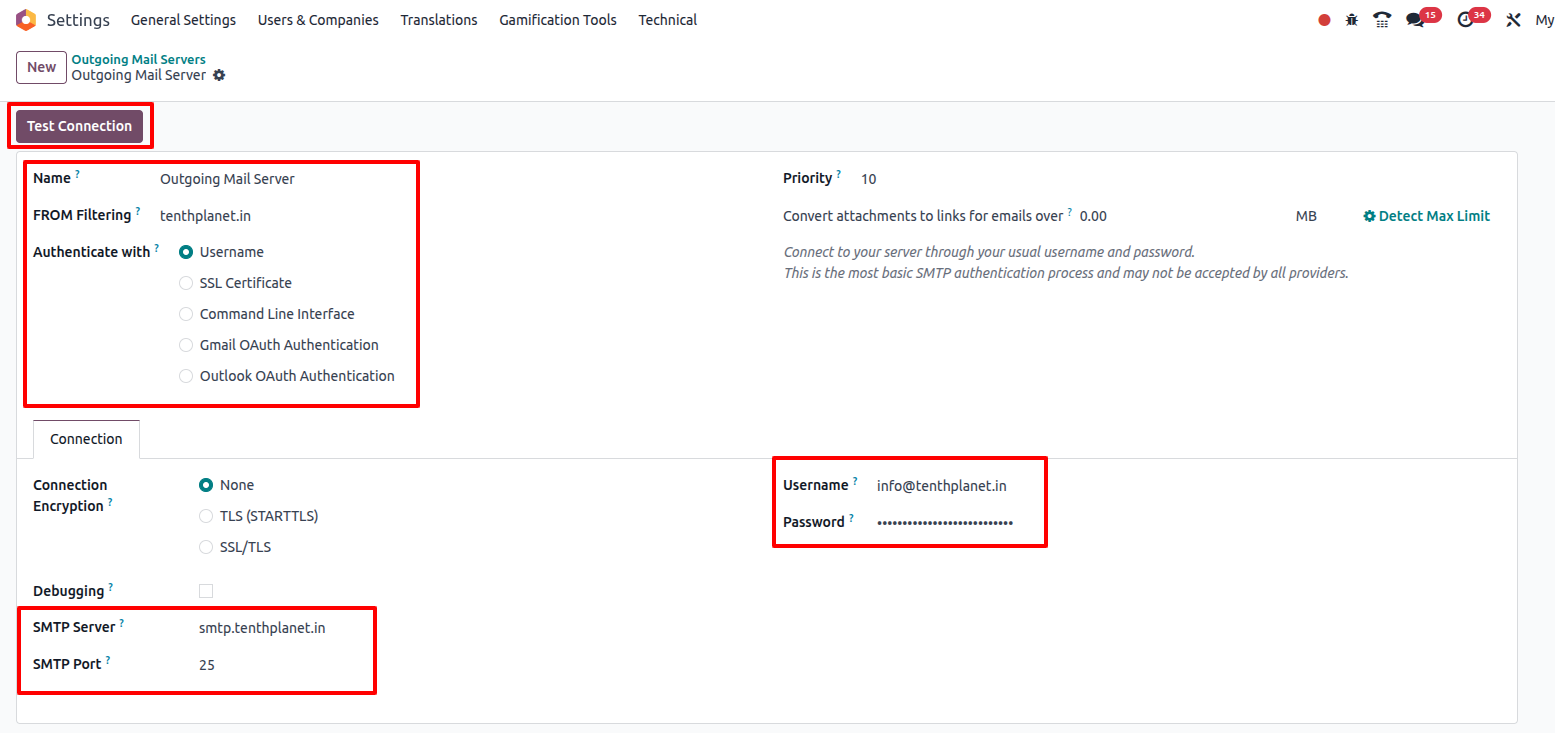Show the help tooltip for SMTP Server
This screenshot has height=733, width=1555.
tap(122, 623)
